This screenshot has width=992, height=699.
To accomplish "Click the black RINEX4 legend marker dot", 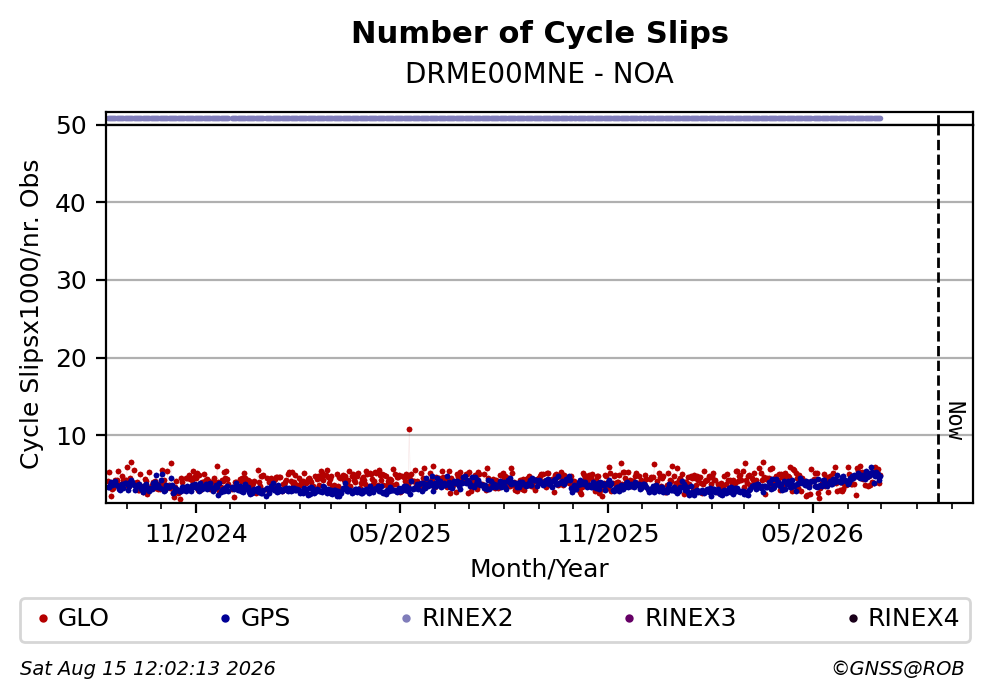I will (853, 619).
